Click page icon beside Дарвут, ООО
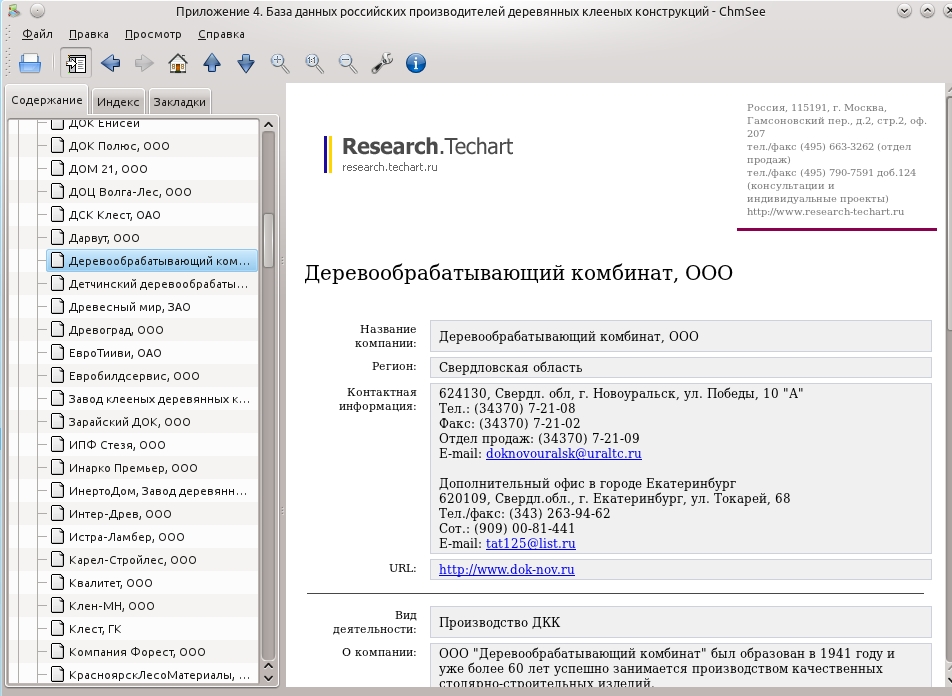This screenshot has height=696, width=952. click(57, 237)
